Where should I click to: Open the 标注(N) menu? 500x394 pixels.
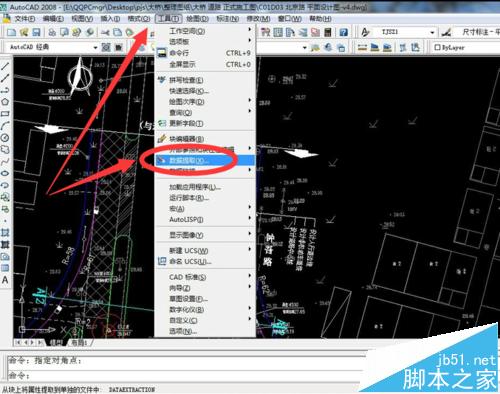[x=228, y=19]
